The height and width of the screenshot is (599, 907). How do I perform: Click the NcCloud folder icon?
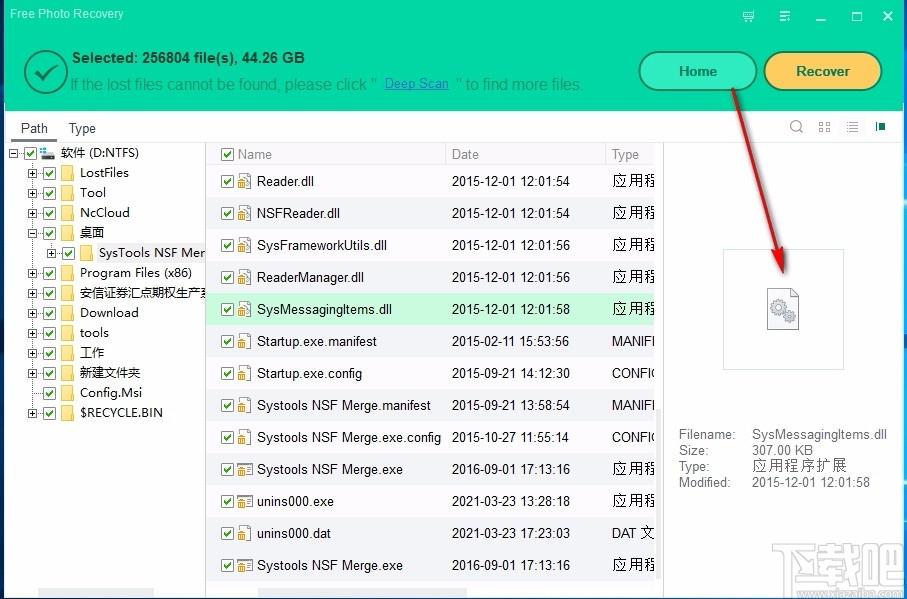(68, 213)
